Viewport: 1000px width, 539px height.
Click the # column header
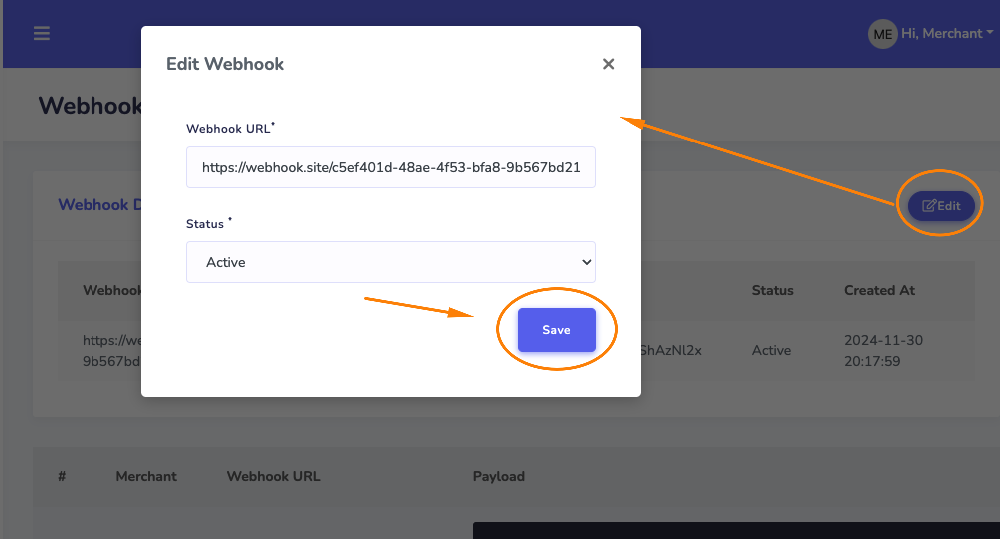62,476
